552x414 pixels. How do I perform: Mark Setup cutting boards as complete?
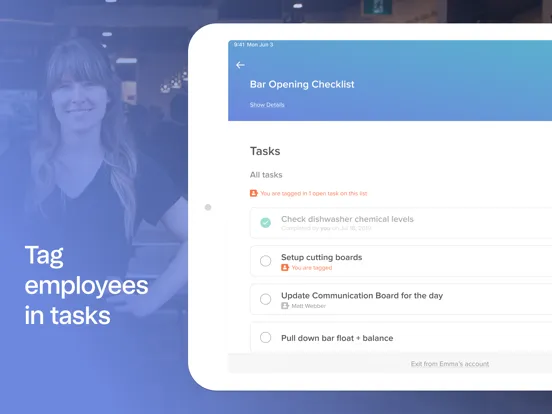pos(265,261)
